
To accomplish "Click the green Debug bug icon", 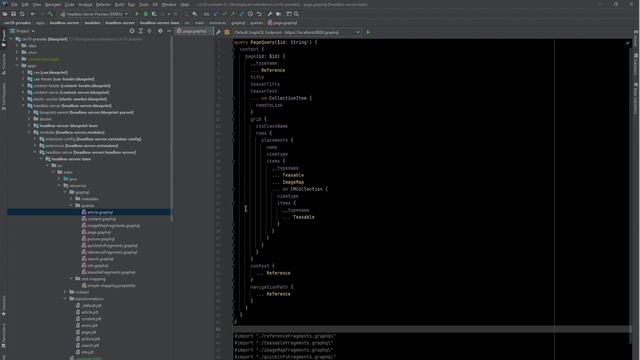I will [146, 14].
